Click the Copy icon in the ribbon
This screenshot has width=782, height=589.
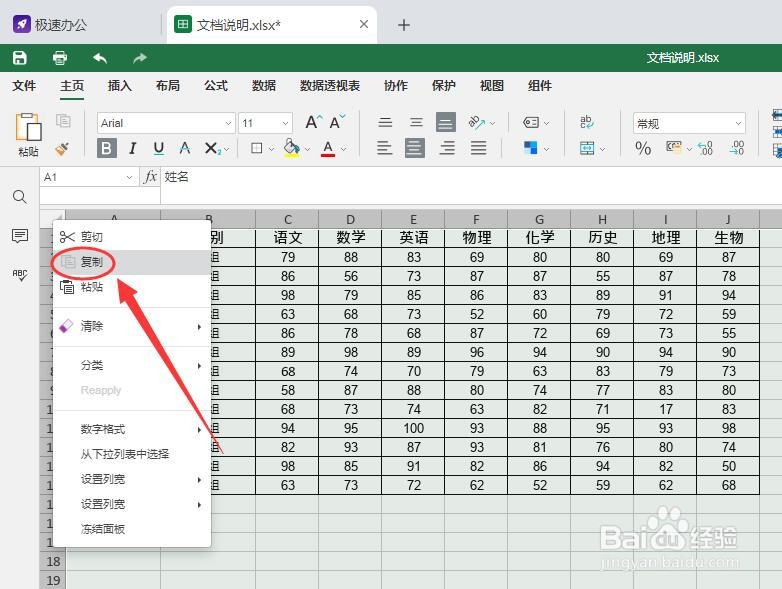click(63, 121)
